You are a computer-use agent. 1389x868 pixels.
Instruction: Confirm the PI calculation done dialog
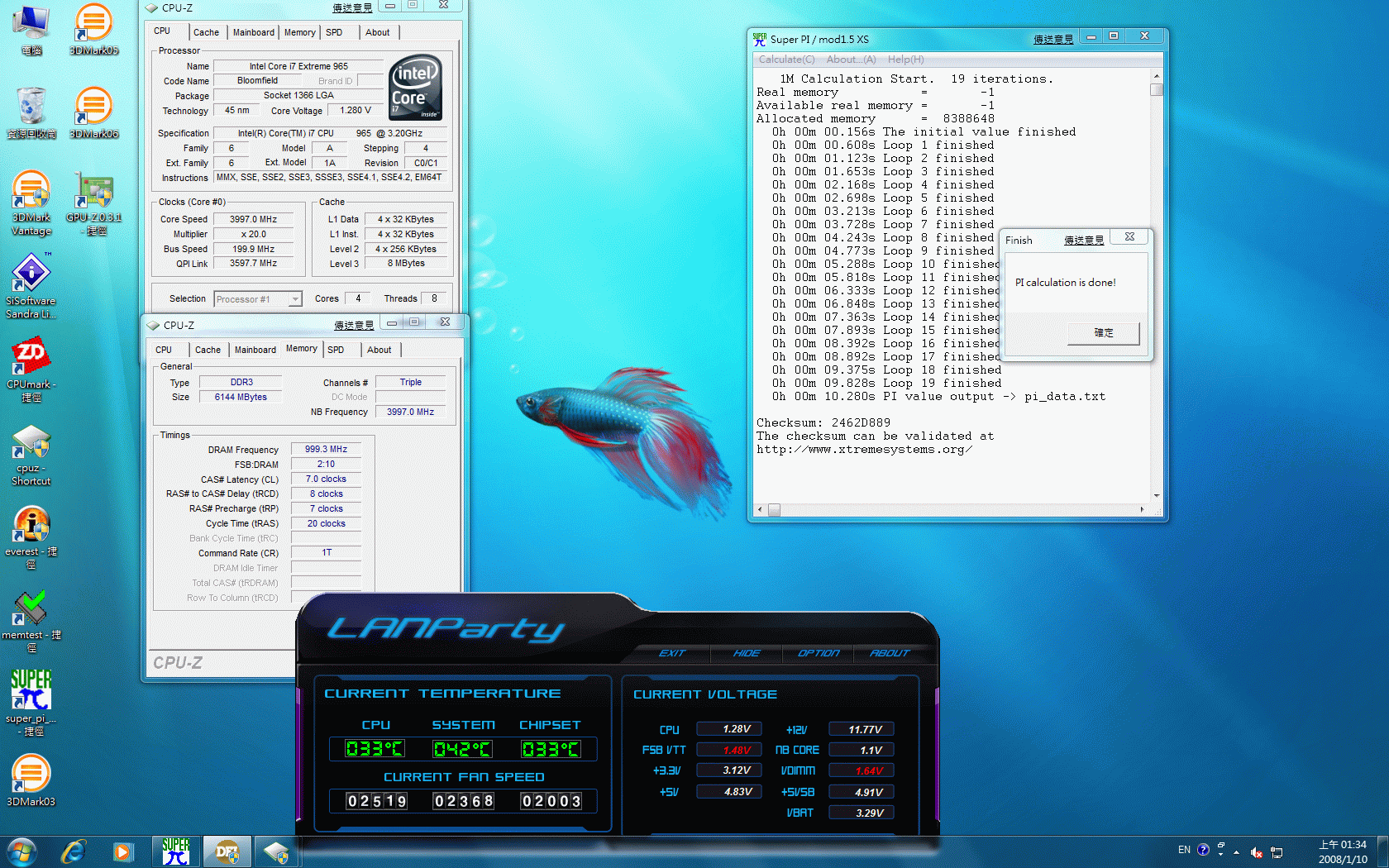coord(1104,333)
